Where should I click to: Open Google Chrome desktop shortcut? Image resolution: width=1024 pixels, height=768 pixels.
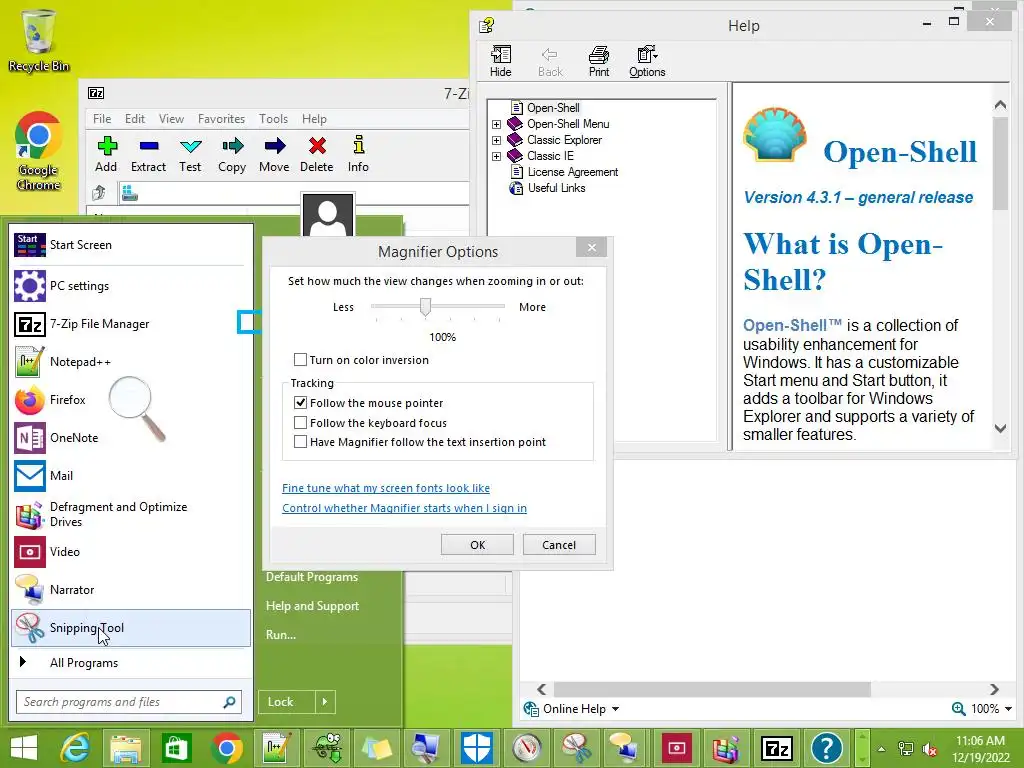coord(38,152)
